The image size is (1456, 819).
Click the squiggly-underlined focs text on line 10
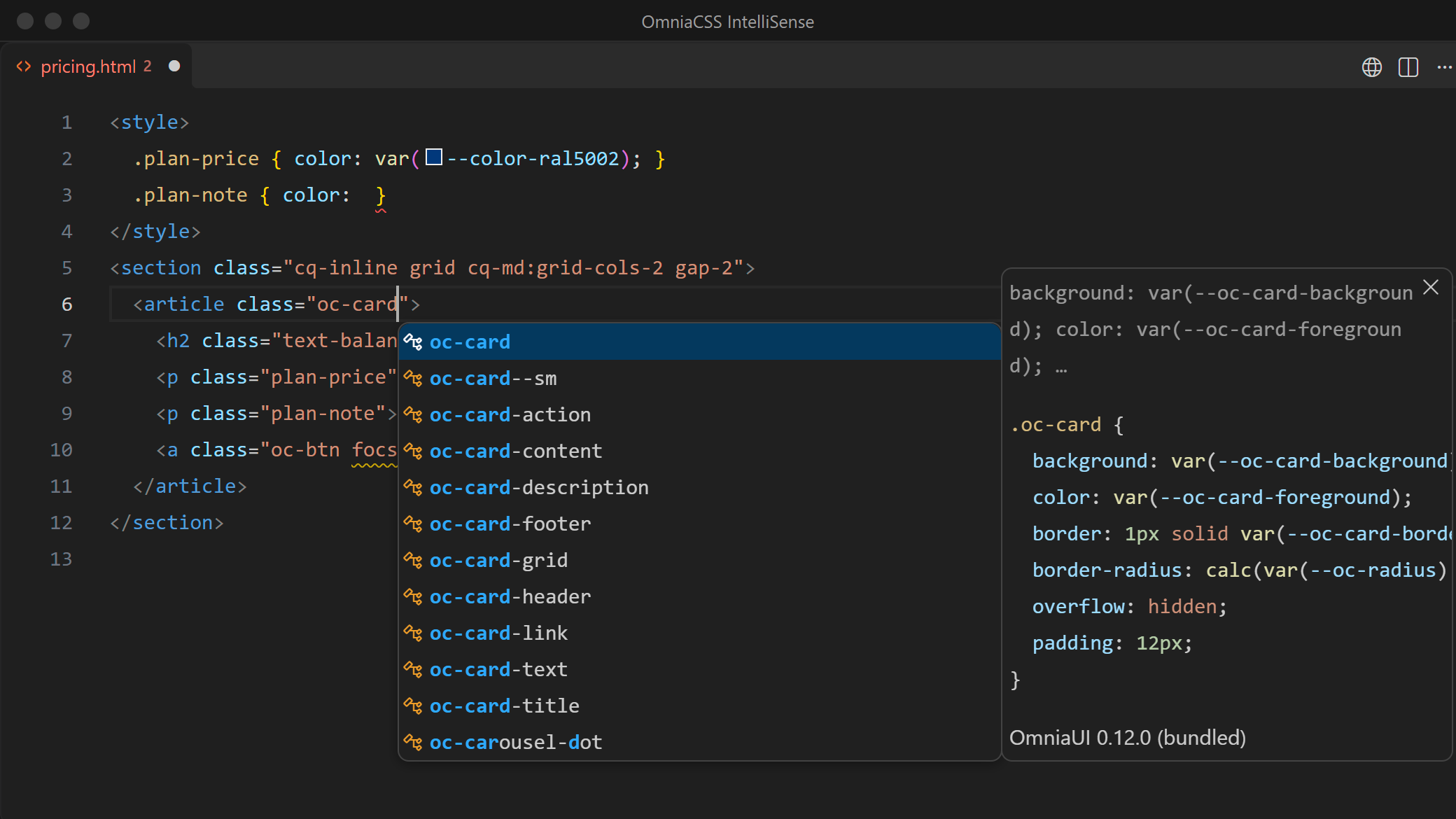(374, 450)
